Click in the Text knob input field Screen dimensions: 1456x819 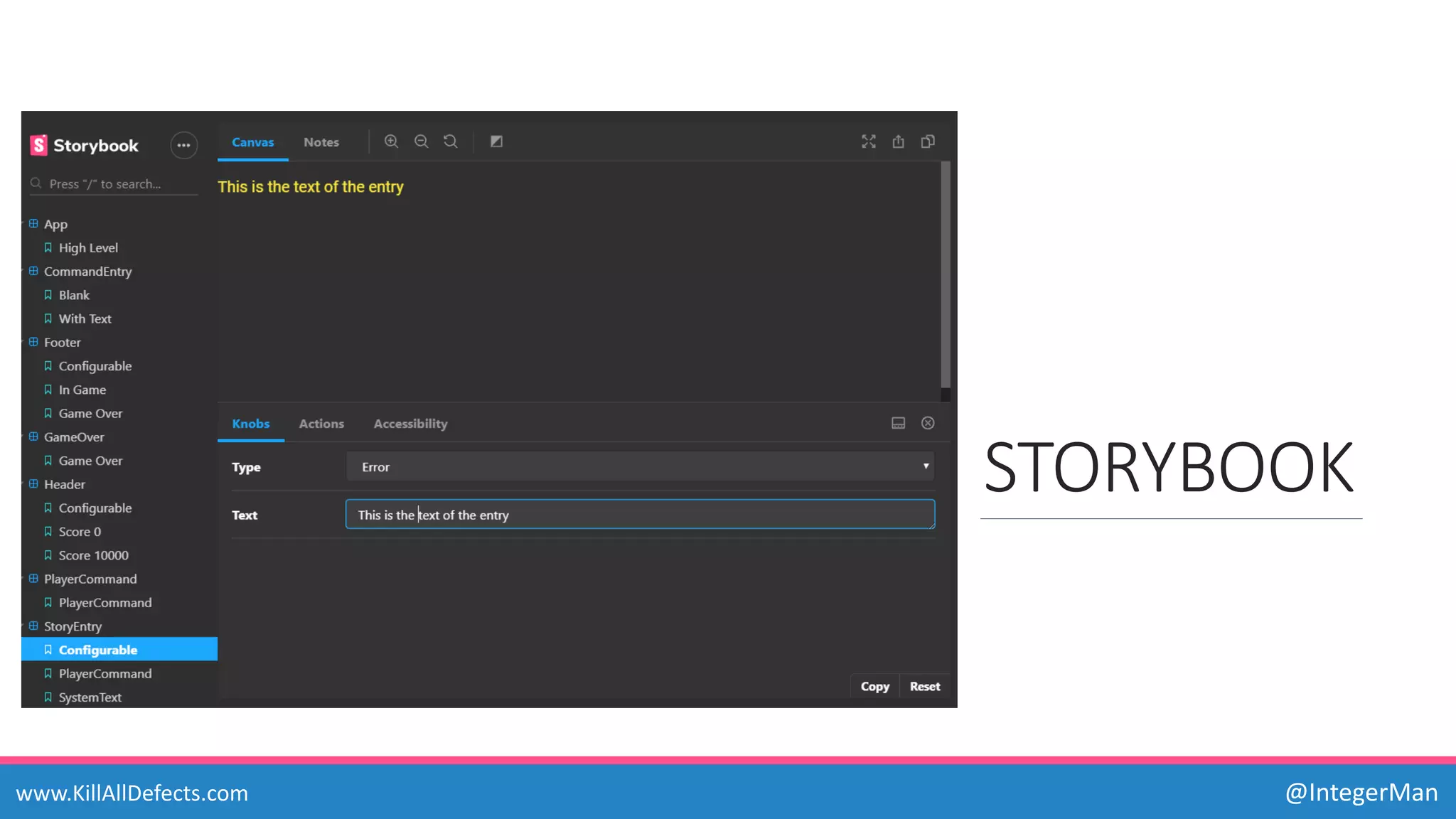click(640, 515)
